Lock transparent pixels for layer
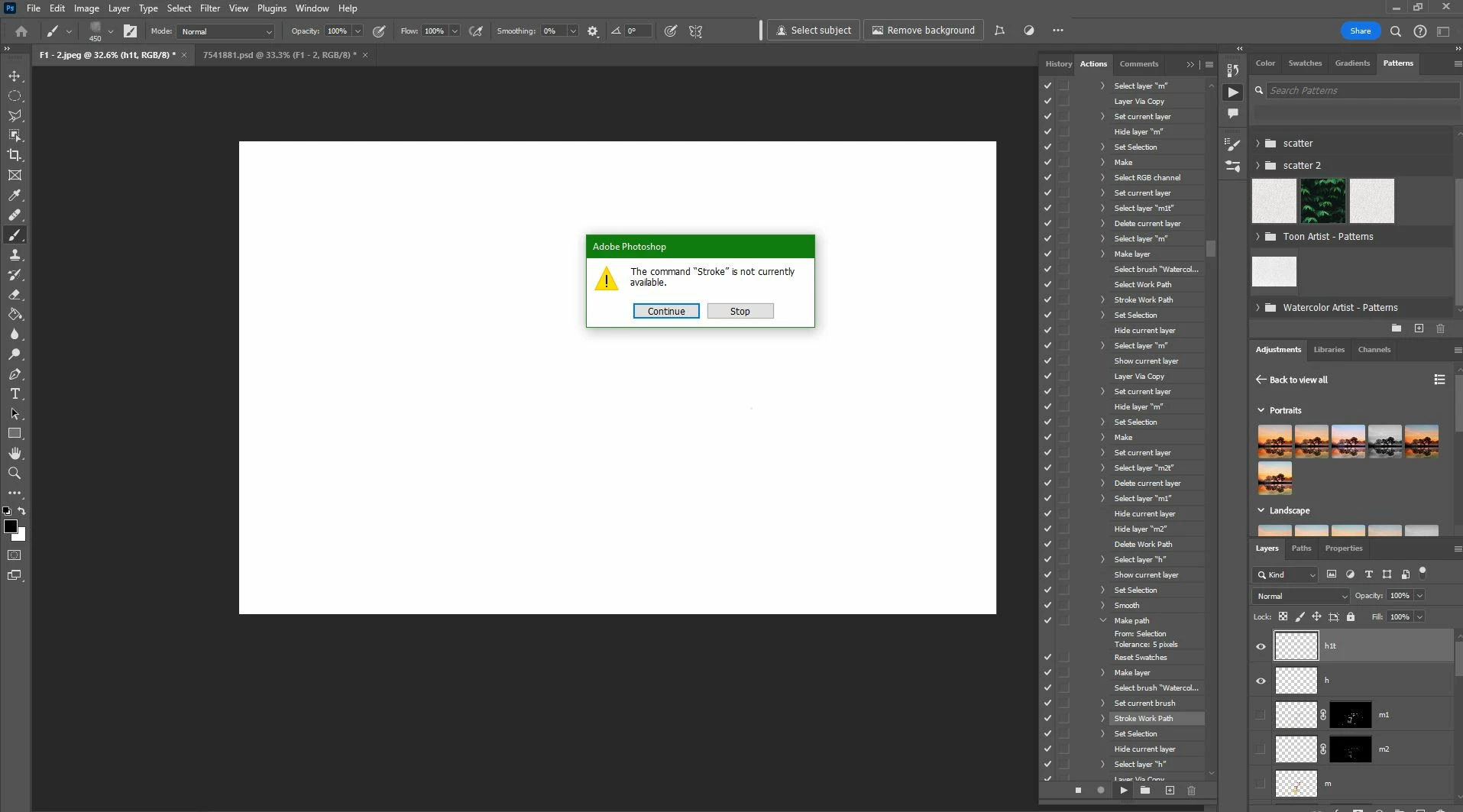This screenshot has height=812, width=1463. (1283, 616)
